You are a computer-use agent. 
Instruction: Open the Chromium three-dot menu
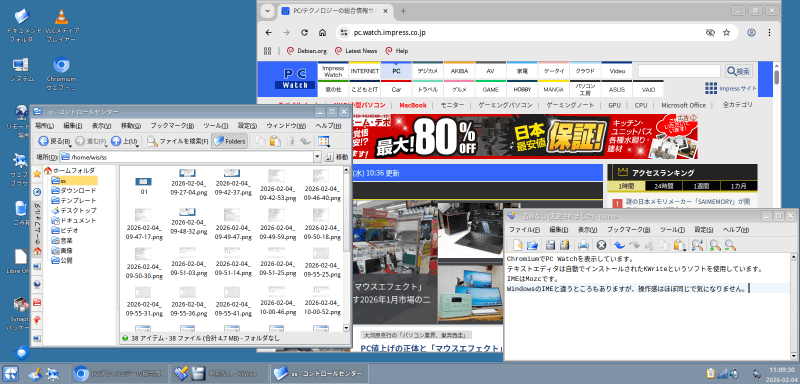[769, 33]
